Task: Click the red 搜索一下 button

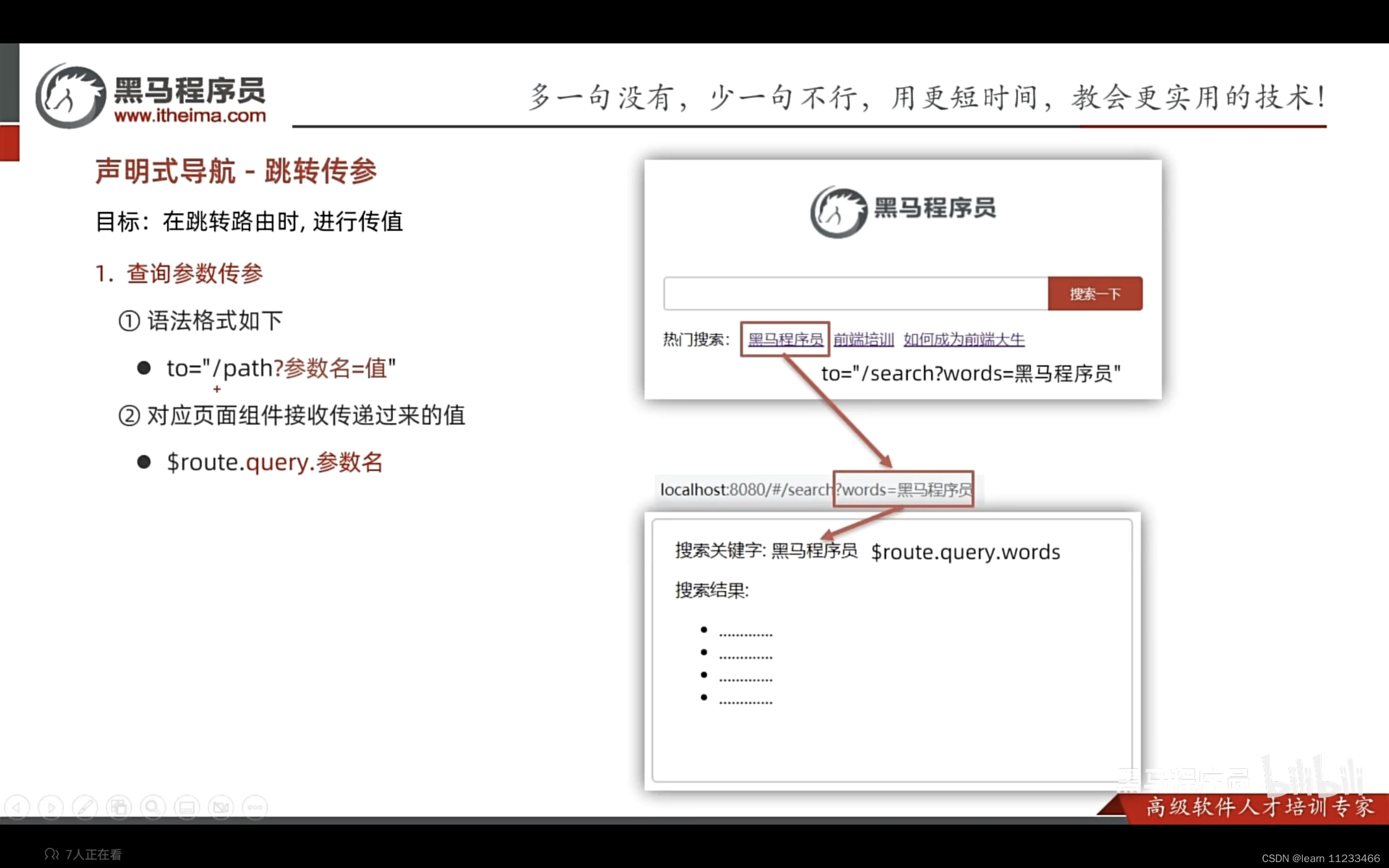Action: (1094, 294)
